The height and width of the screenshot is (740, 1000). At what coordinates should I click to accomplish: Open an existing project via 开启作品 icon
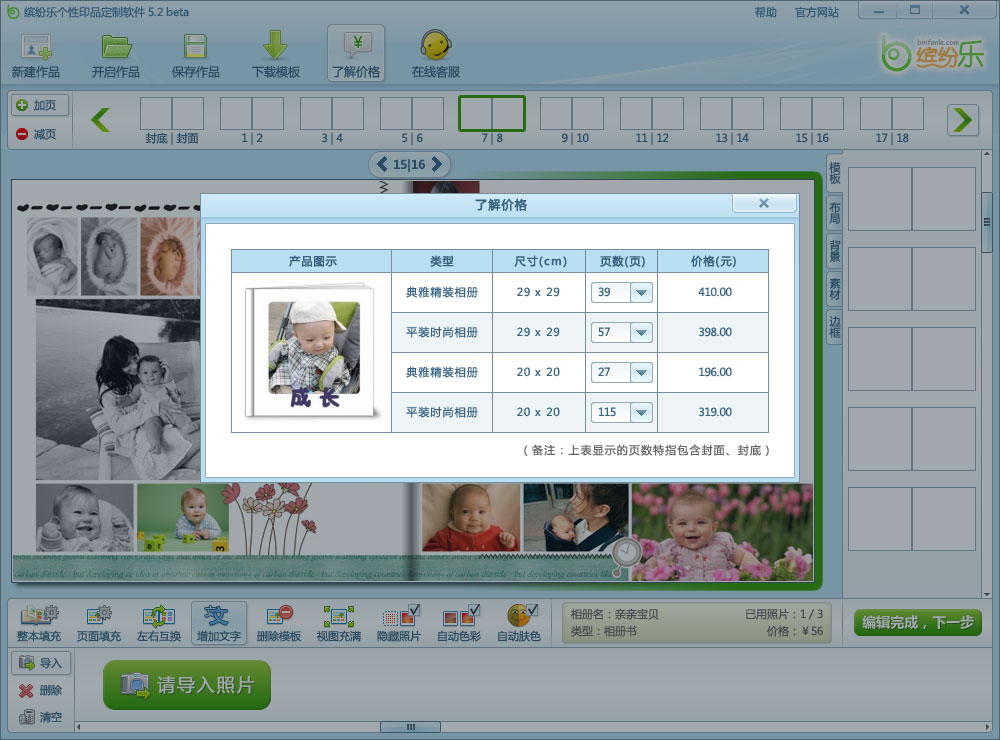(x=115, y=52)
